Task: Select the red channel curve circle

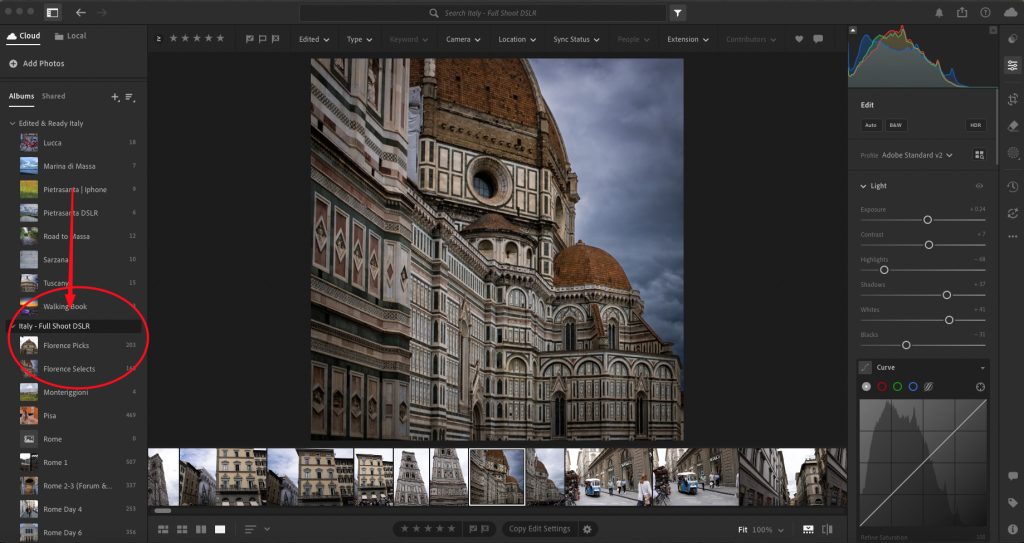Action: point(882,387)
